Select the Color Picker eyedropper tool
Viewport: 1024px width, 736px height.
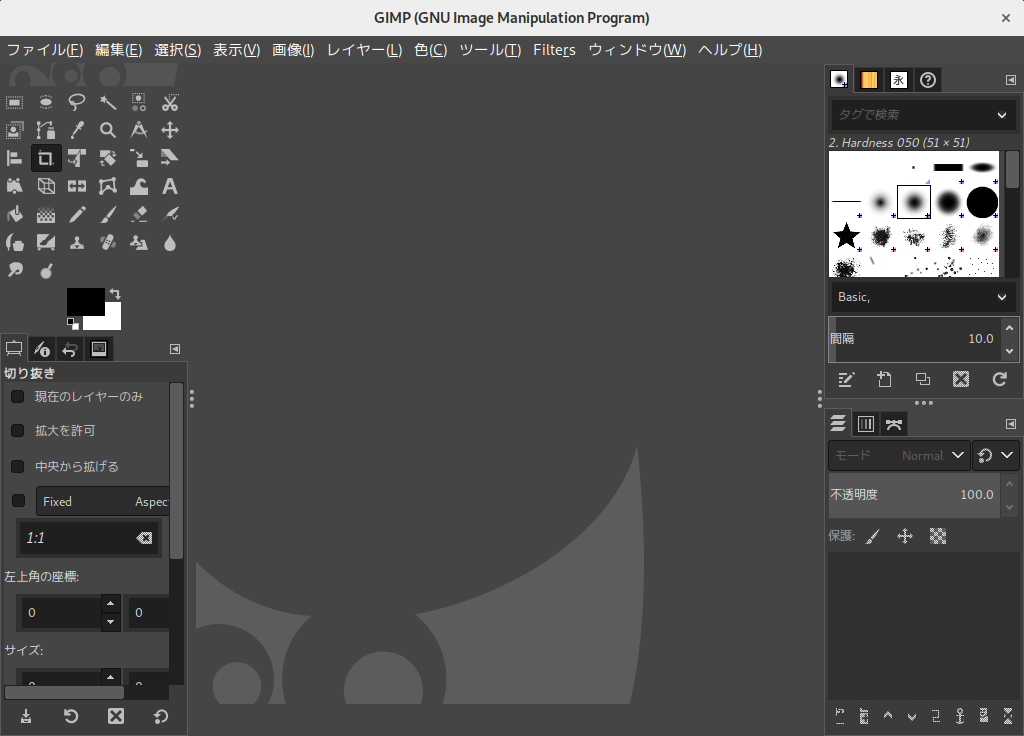[x=76, y=130]
